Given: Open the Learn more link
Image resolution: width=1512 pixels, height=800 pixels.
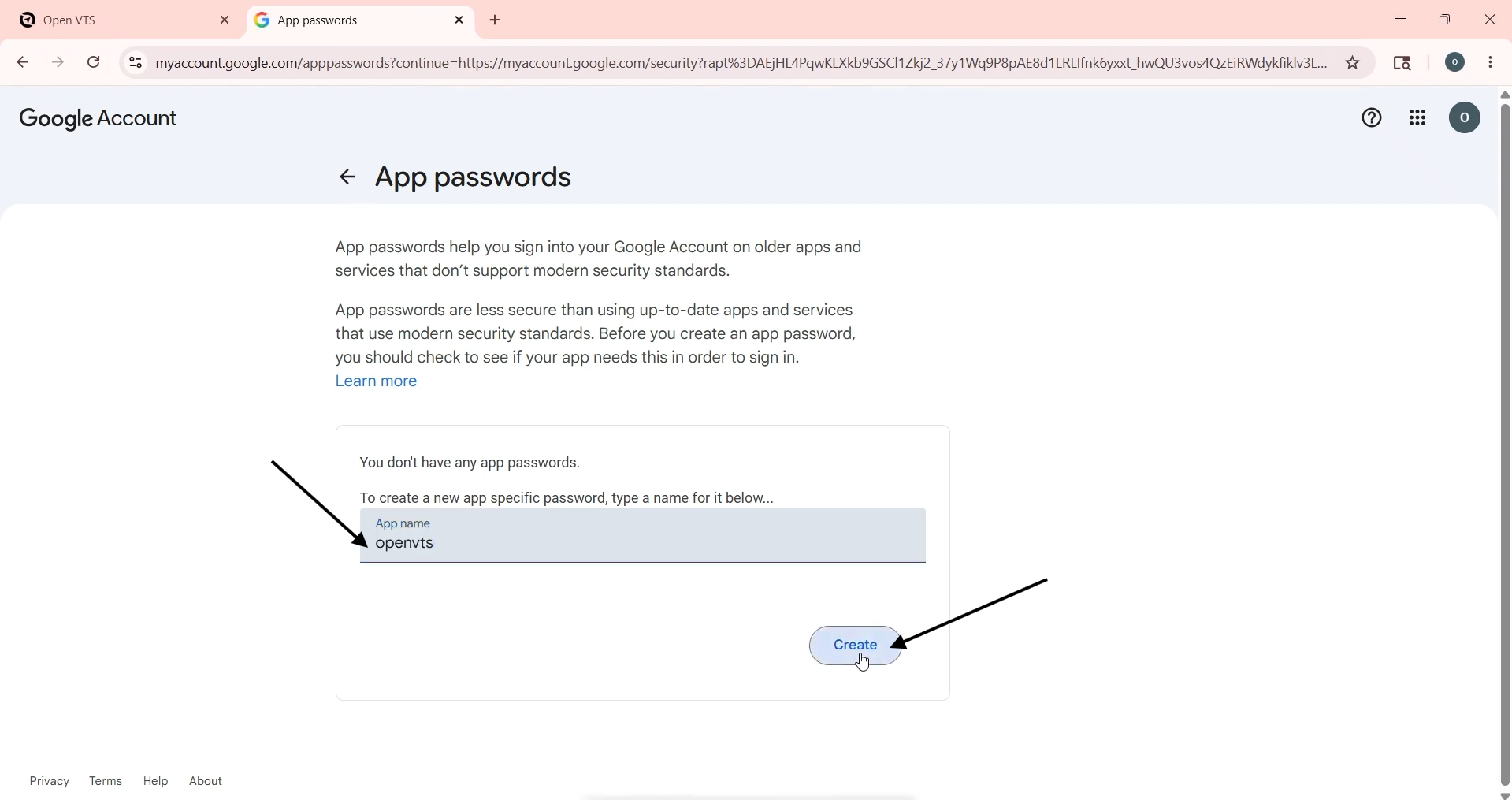Looking at the screenshot, I should (377, 382).
